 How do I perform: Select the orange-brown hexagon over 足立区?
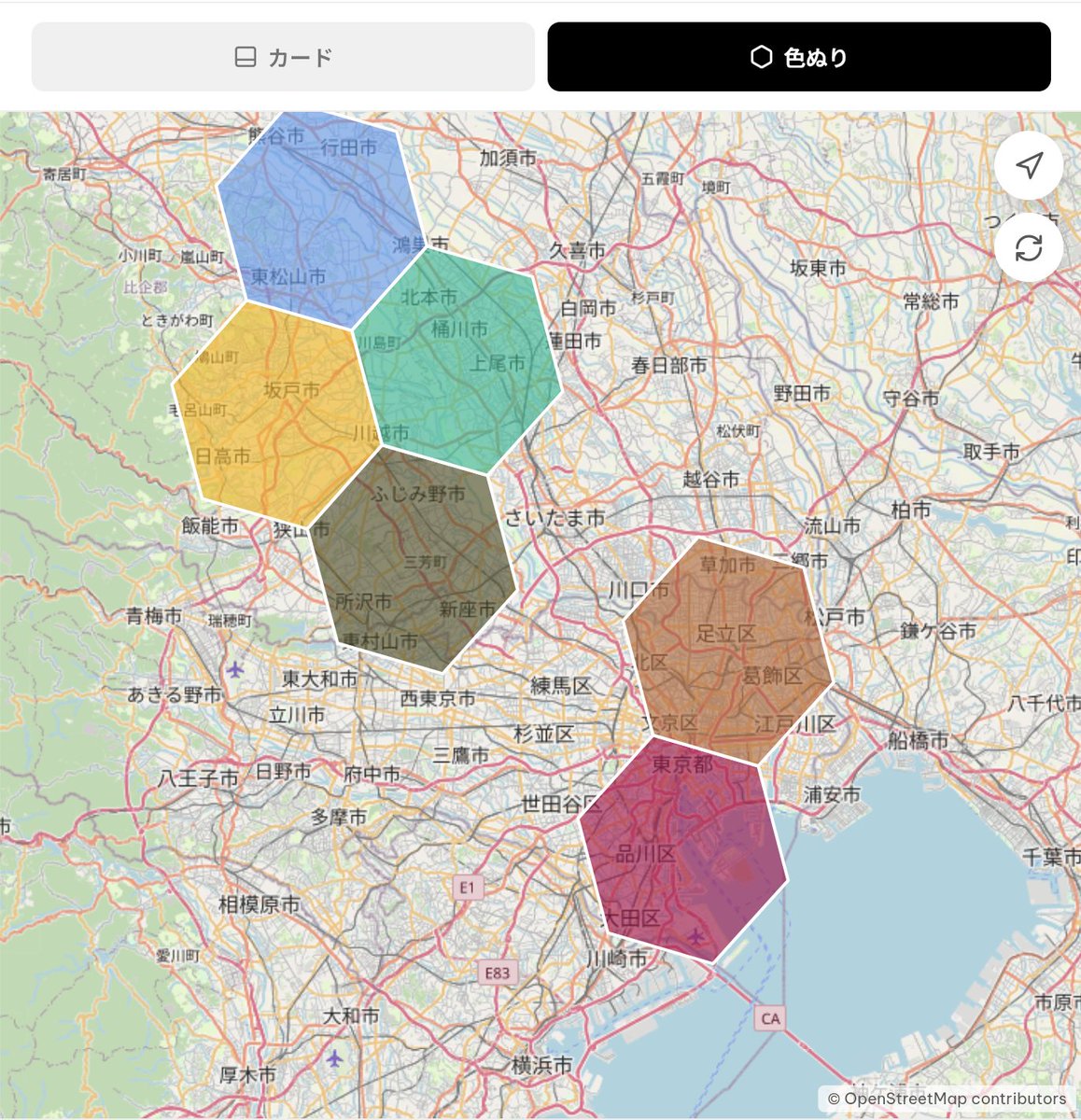click(728, 651)
